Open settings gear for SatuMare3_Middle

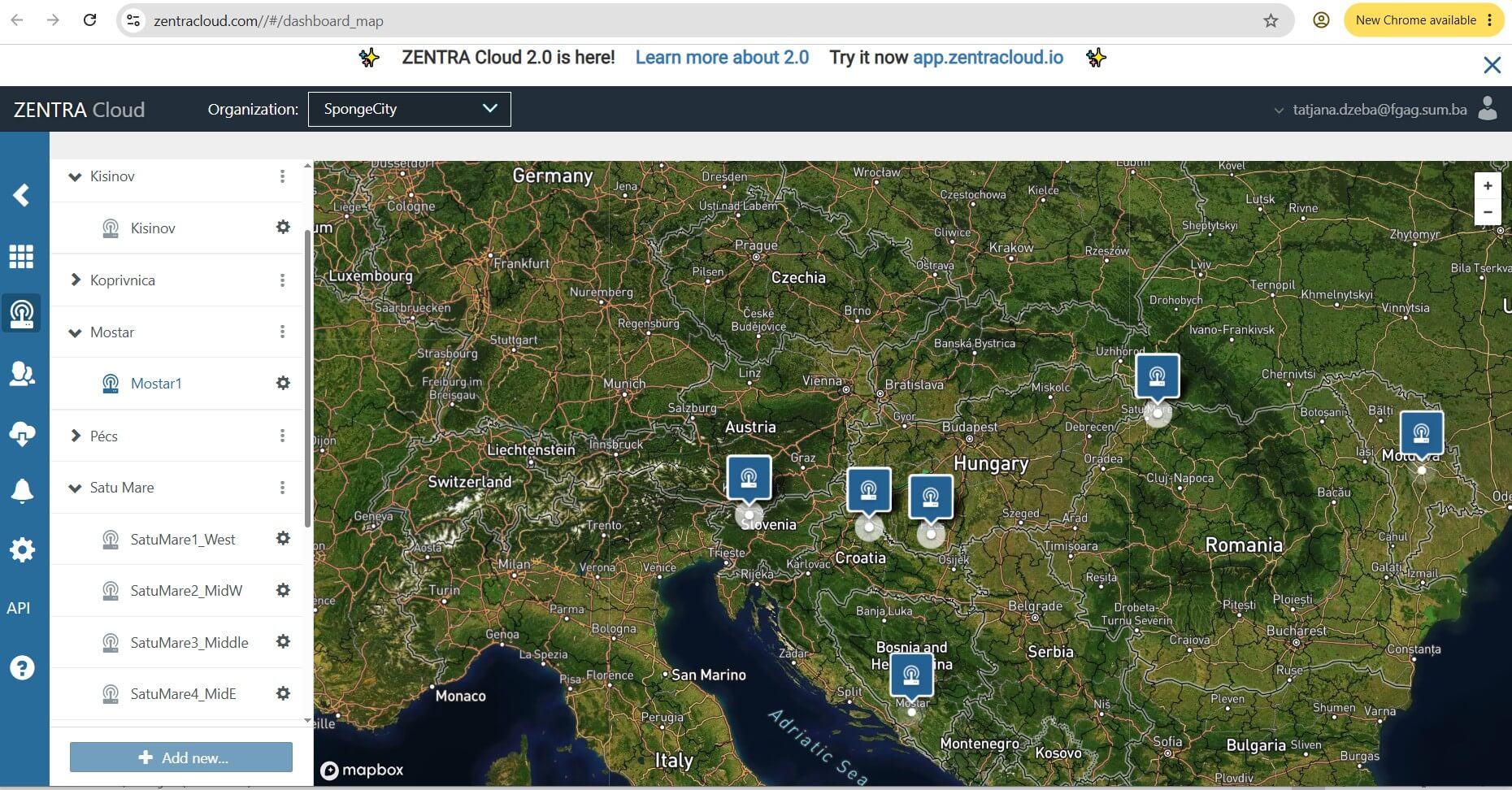click(283, 641)
